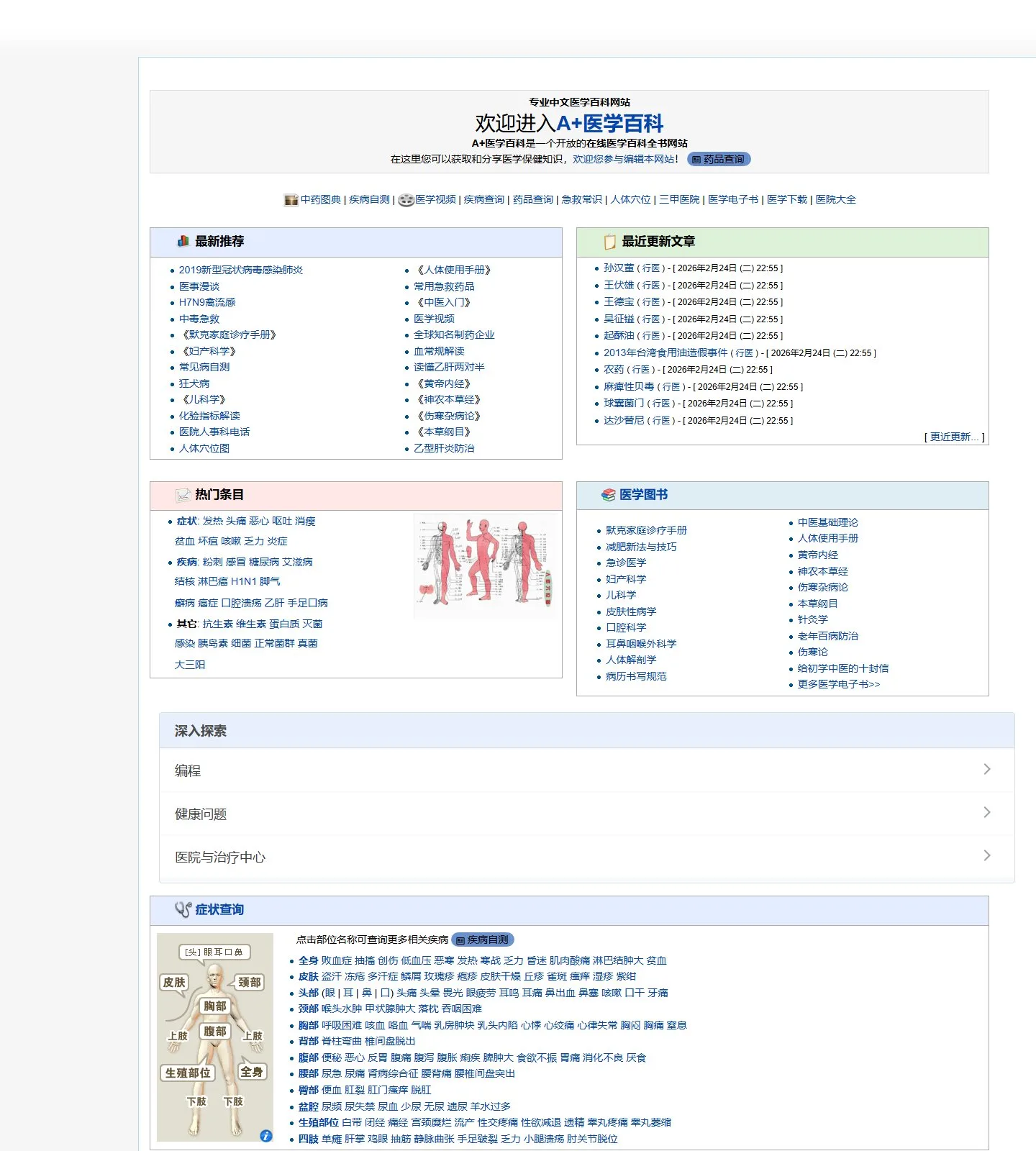This screenshot has height=1151, width=1036.
Task: Open the 人体穴位图 recommended link
Action: coord(204,448)
